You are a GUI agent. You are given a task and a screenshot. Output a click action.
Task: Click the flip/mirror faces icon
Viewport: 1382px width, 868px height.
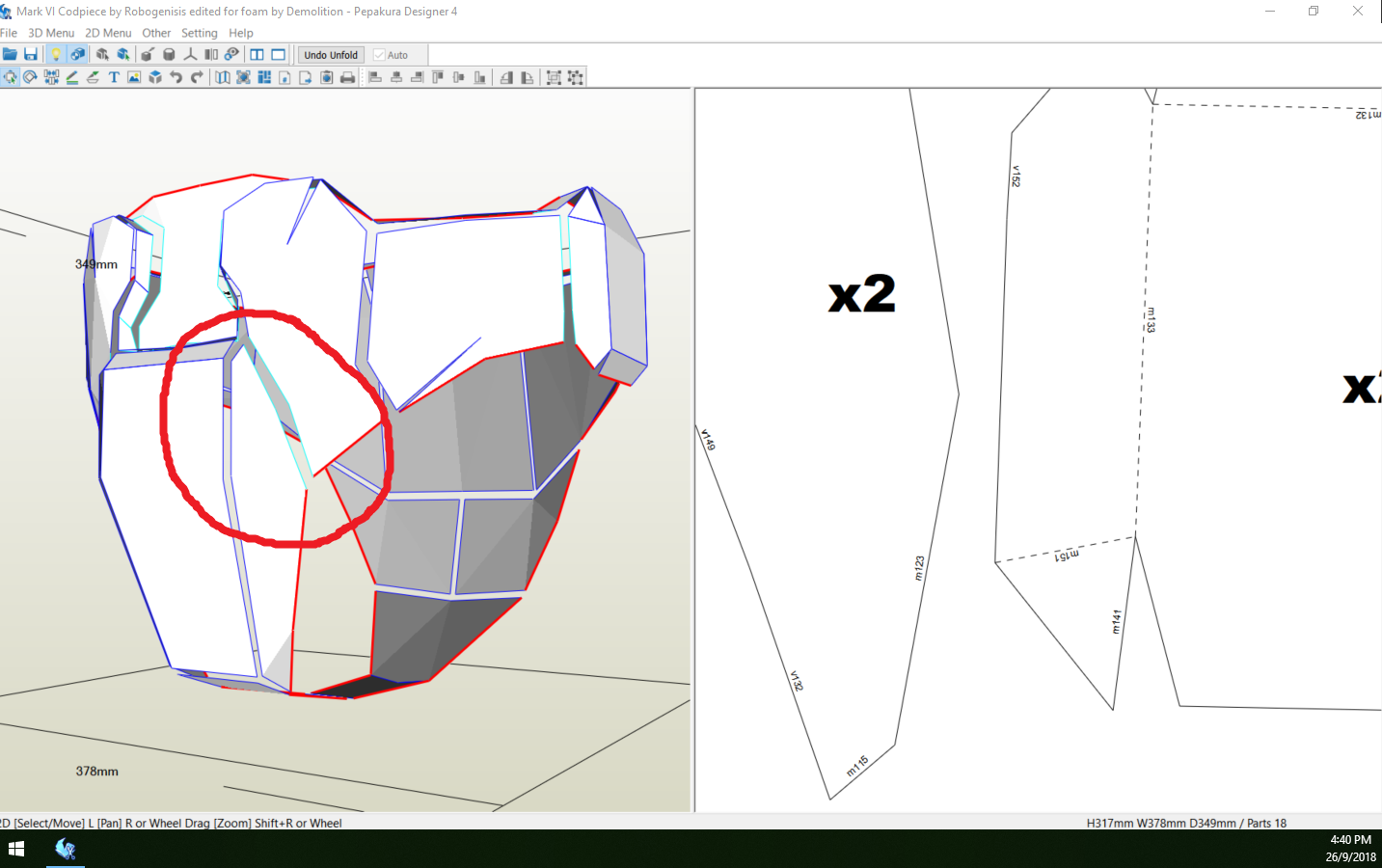pyautogui.click(x=211, y=54)
